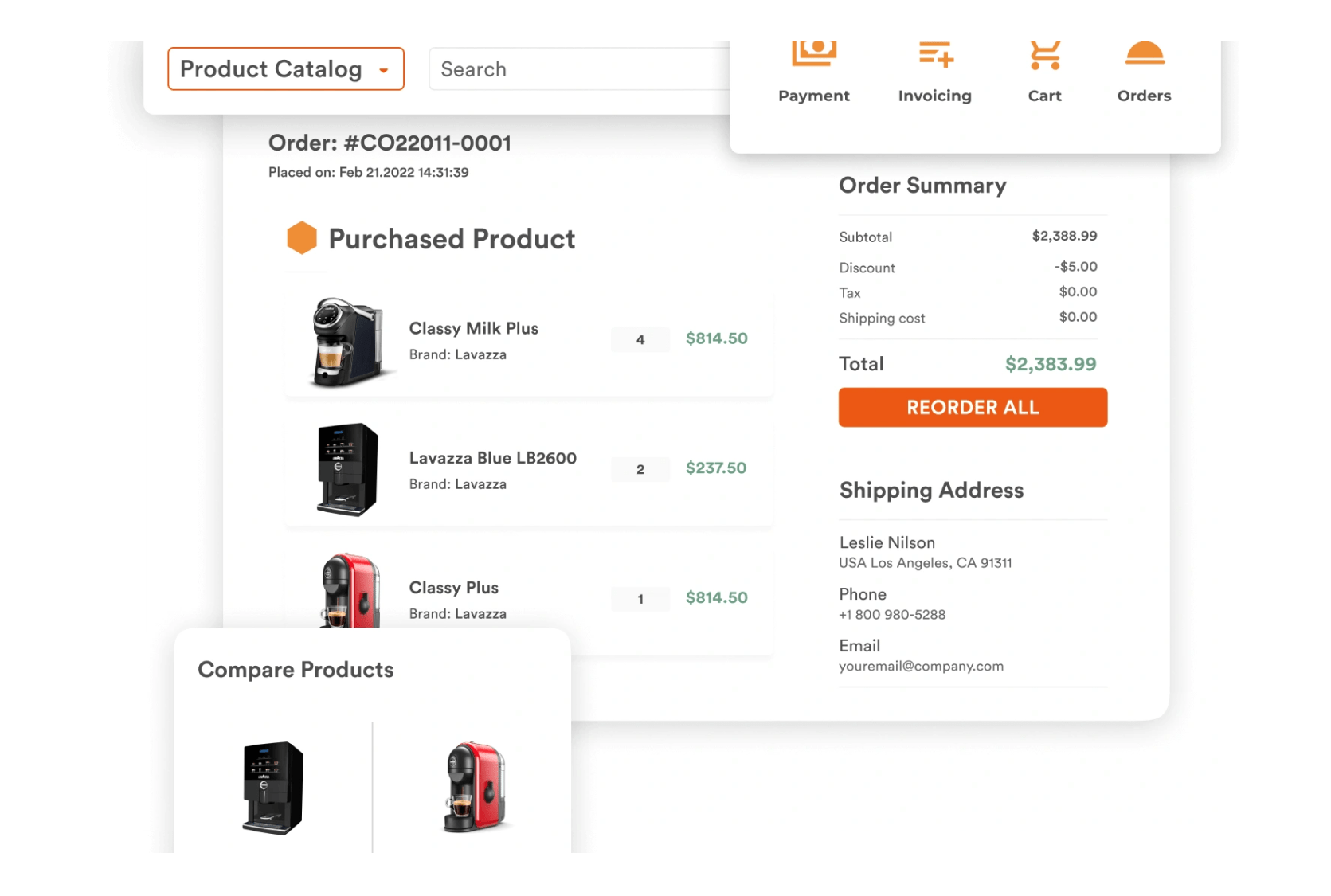Click the Cart menu label

pyautogui.click(x=1044, y=96)
